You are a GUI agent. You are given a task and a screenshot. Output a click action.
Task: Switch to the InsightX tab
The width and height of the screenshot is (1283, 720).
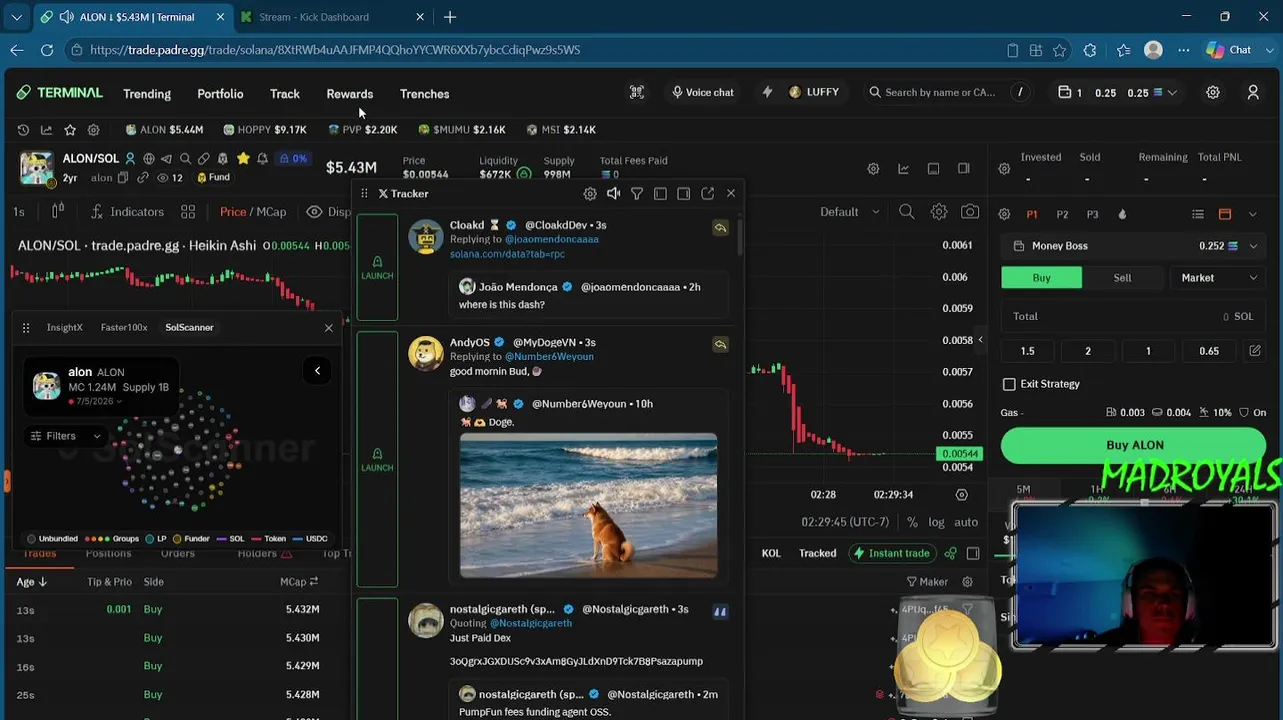click(65, 327)
